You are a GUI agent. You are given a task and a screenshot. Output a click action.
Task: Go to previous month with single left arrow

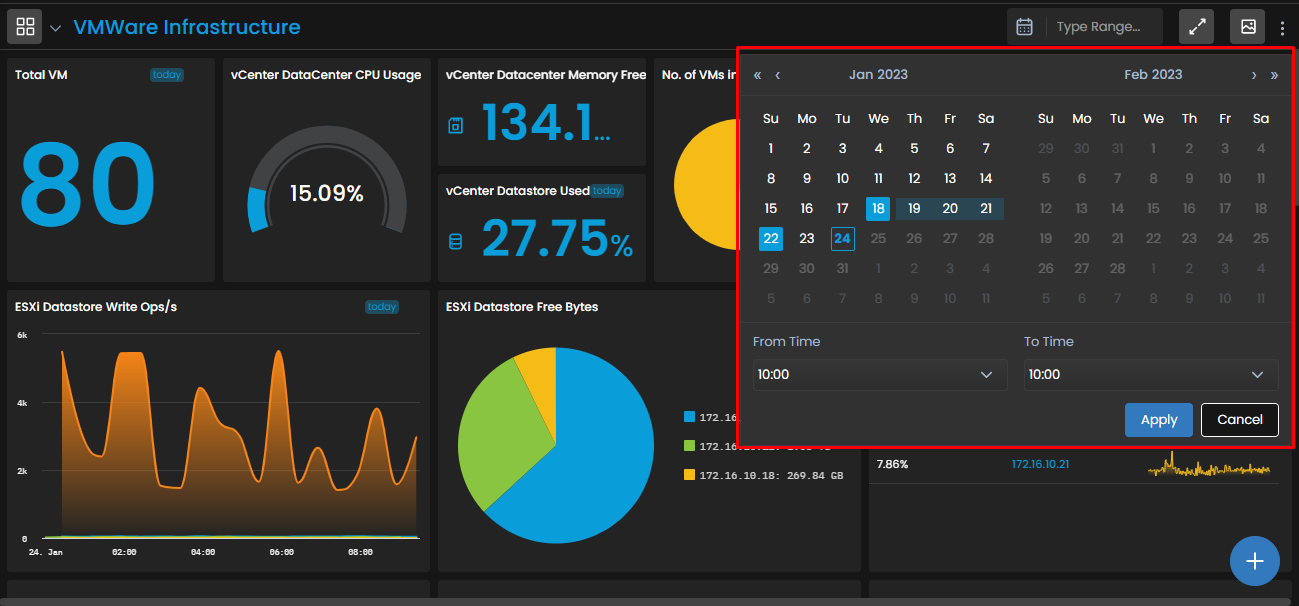click(778, 75)
